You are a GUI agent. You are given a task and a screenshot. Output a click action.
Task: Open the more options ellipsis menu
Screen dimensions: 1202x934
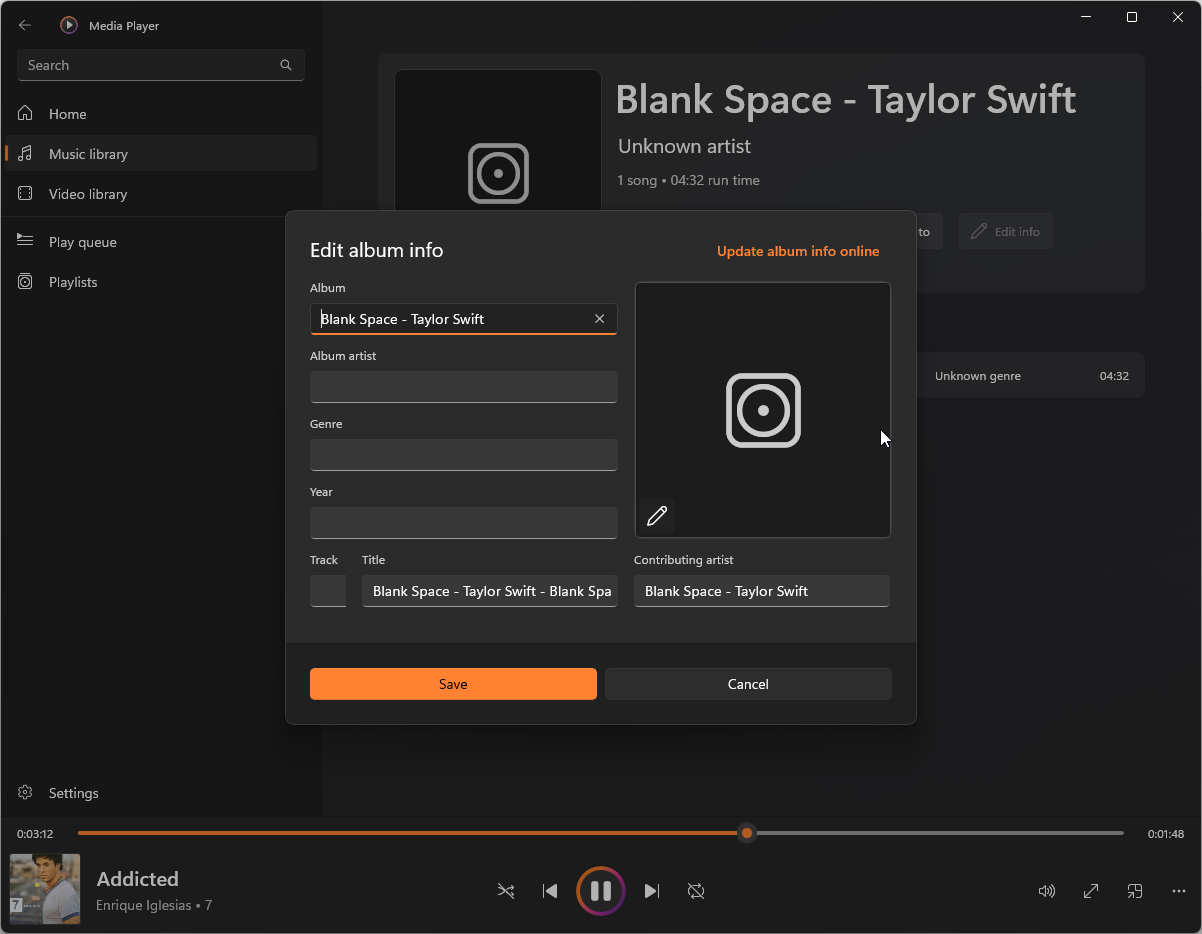click(x=1179, y=891)
